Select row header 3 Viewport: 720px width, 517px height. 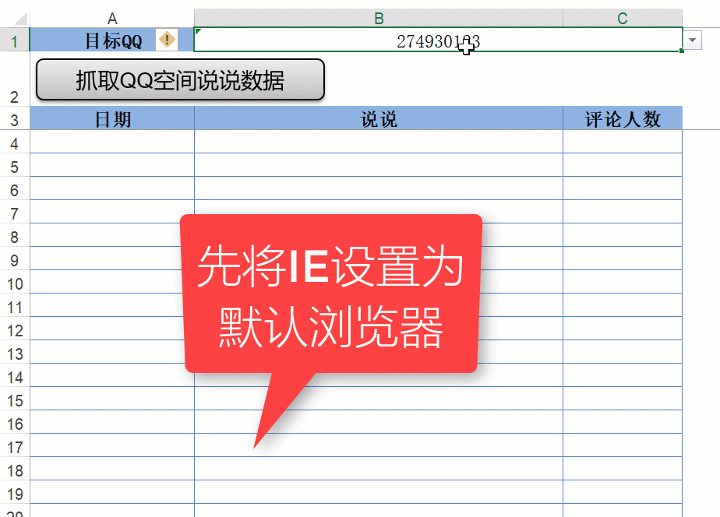pyautogui.click(x=14, y=119)
